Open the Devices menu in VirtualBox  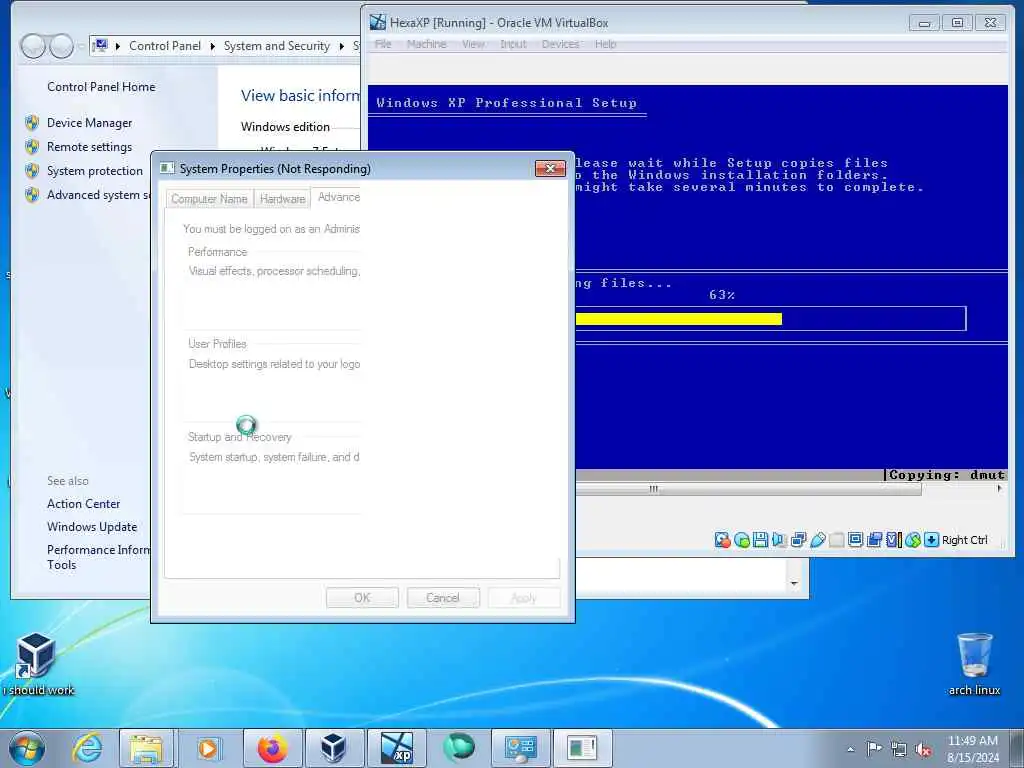(x=560, y=44)
